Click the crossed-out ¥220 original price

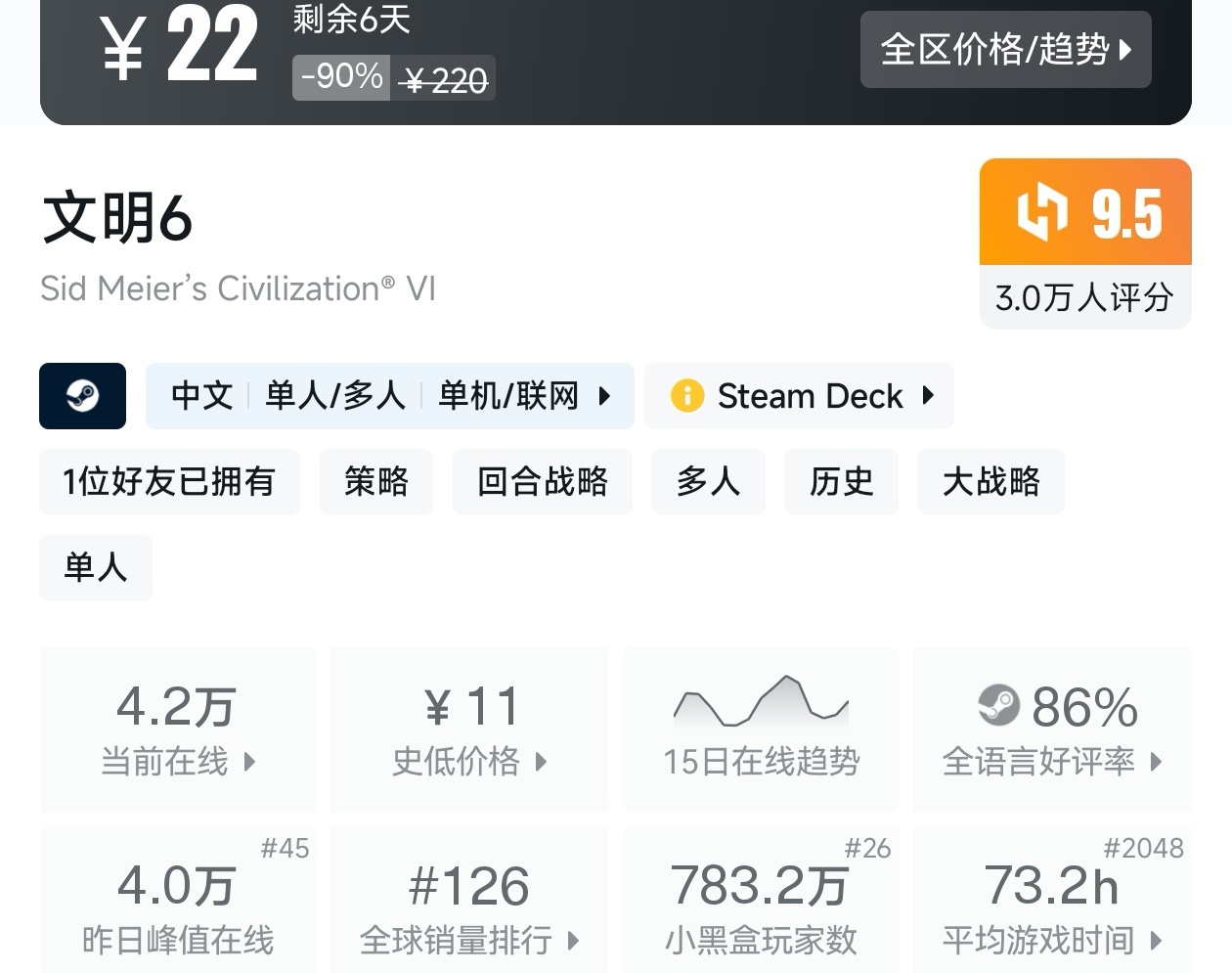(445, 78)
